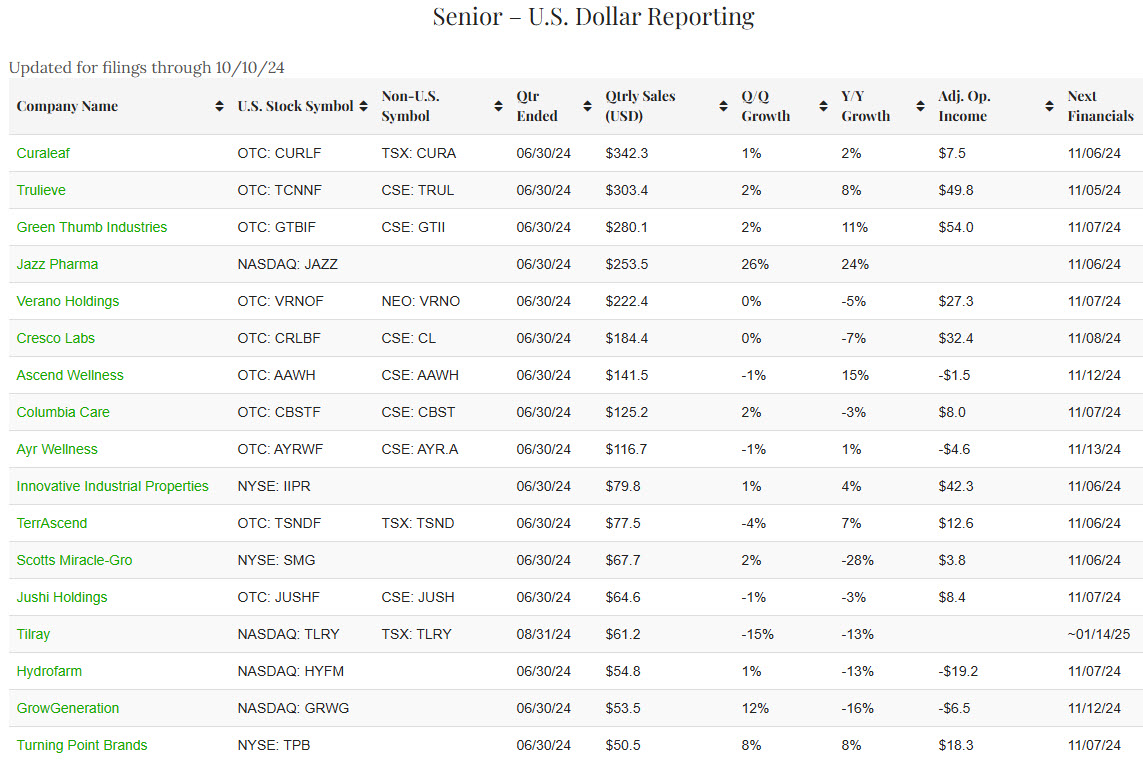Open the Cresco Labs link

pyautogui.click(x=56, y=338)
